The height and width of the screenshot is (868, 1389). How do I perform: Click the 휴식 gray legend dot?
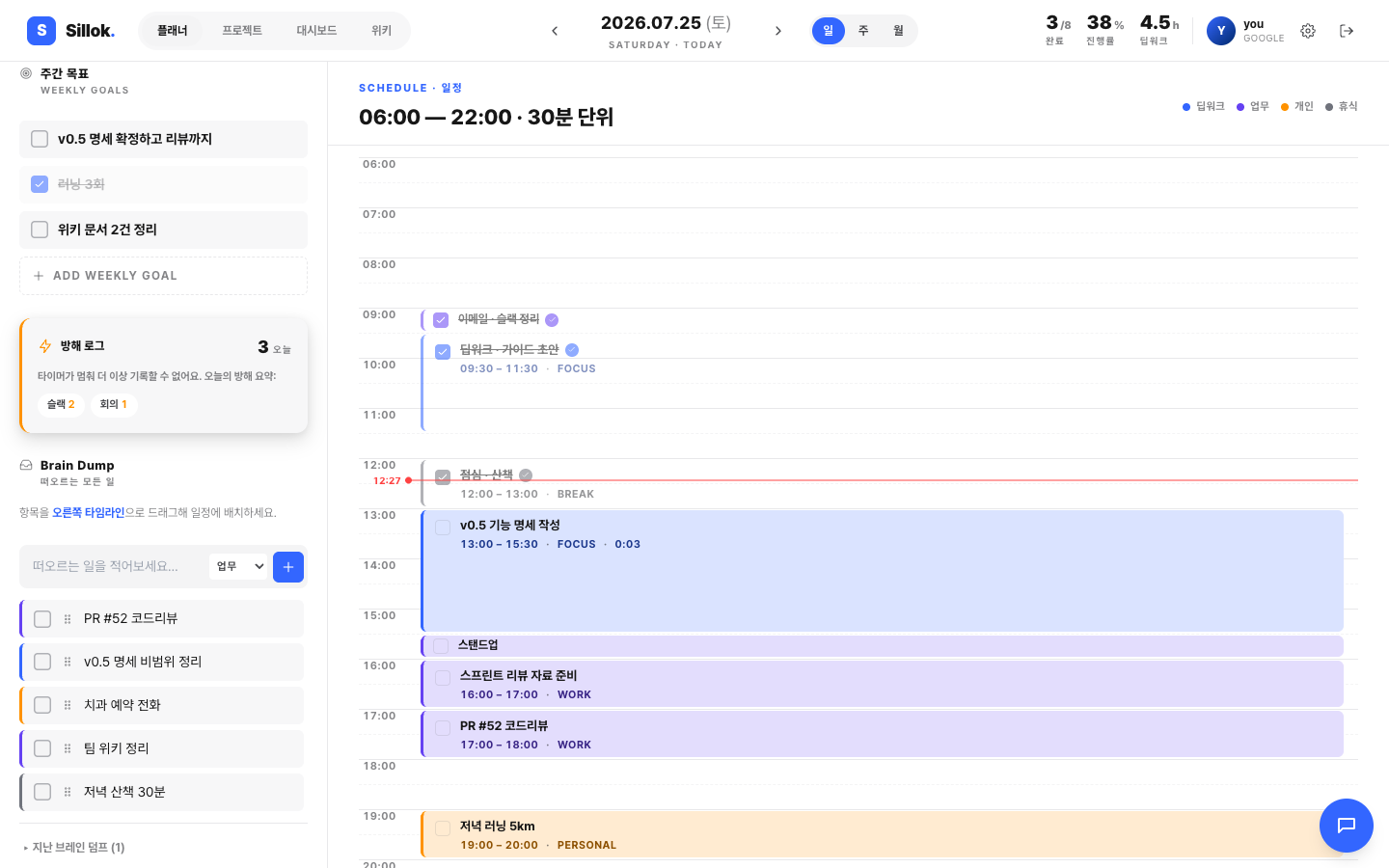point(1329,107)
